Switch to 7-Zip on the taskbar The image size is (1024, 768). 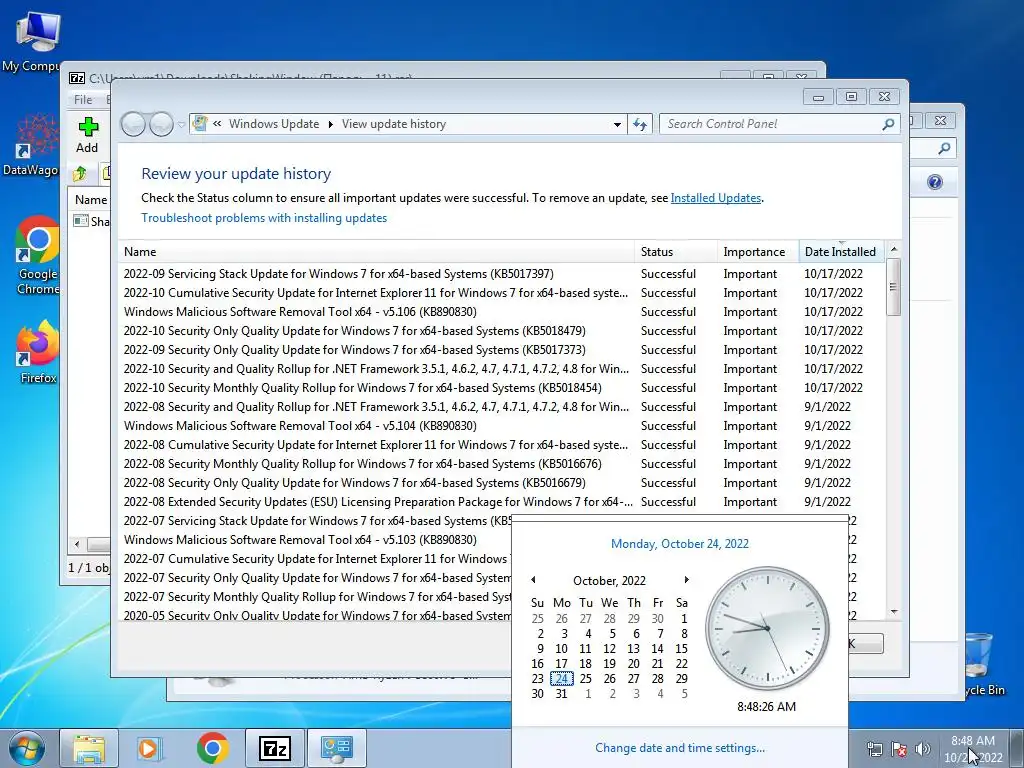pyautogui.click(x=275, y=748)
